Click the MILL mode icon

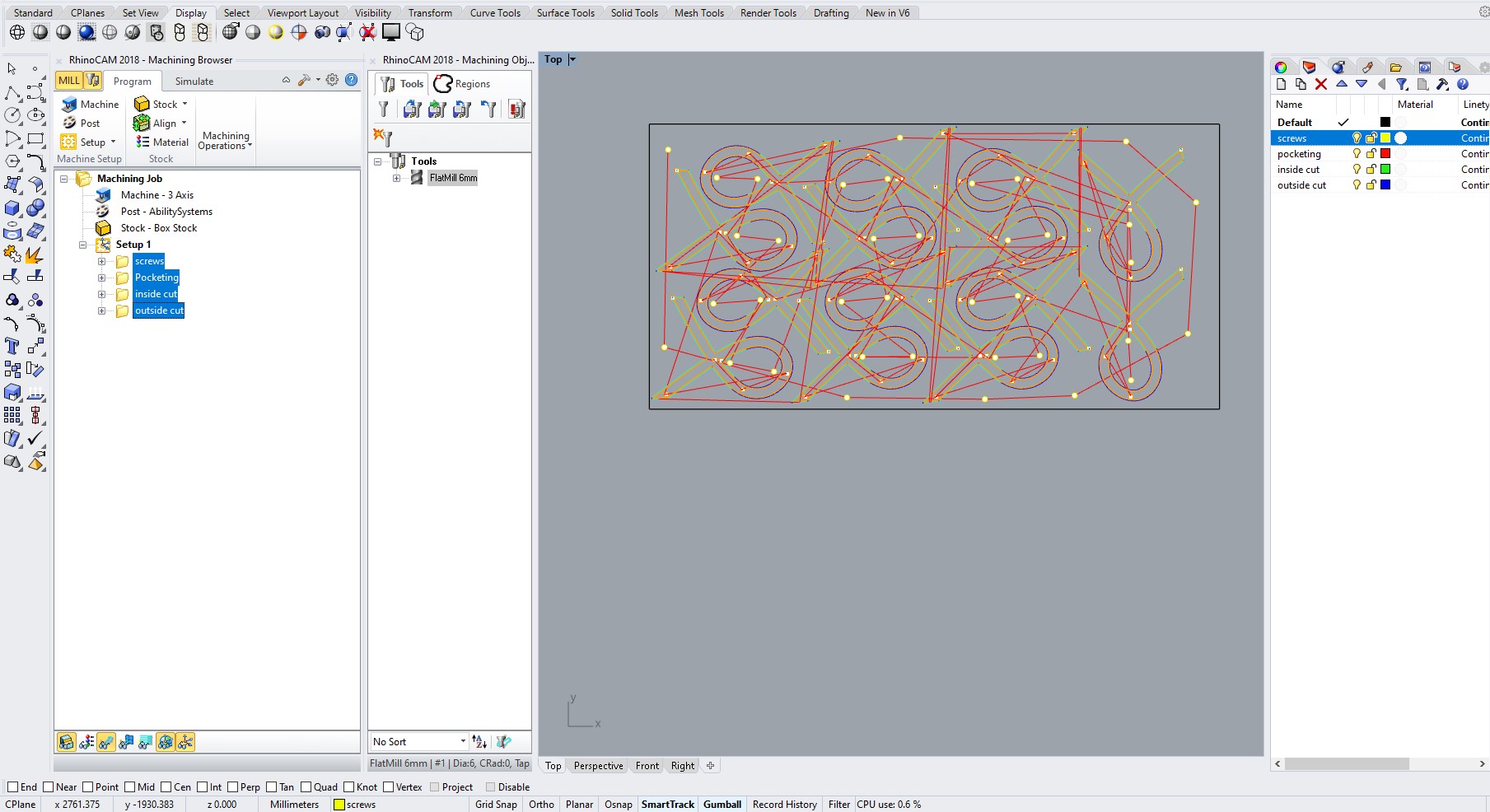(69, 81)
